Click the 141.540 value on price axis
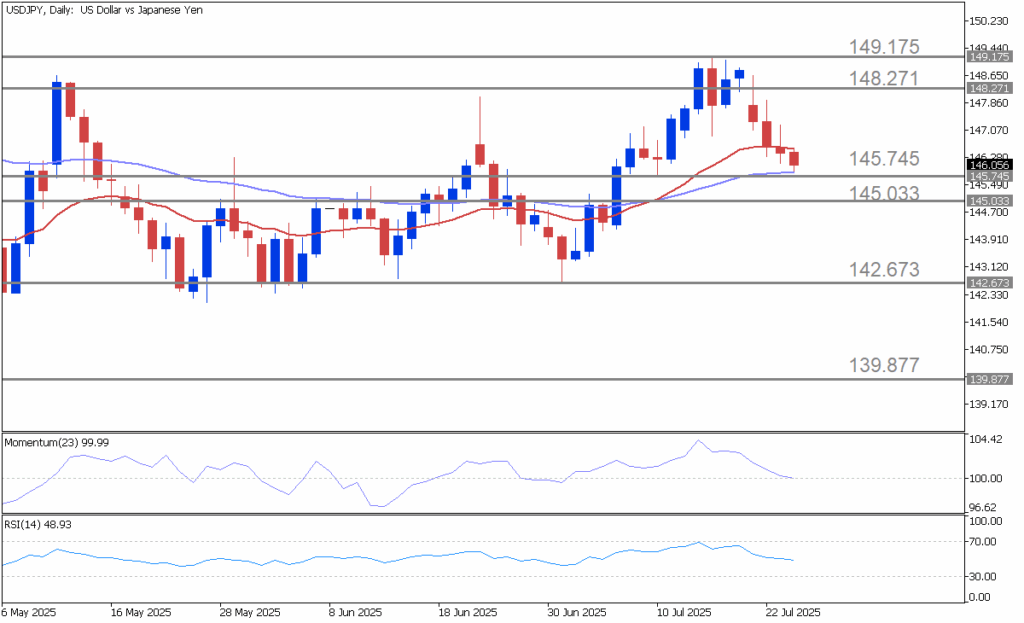The height and width of the screenshot is (623, 1024). 989,323
